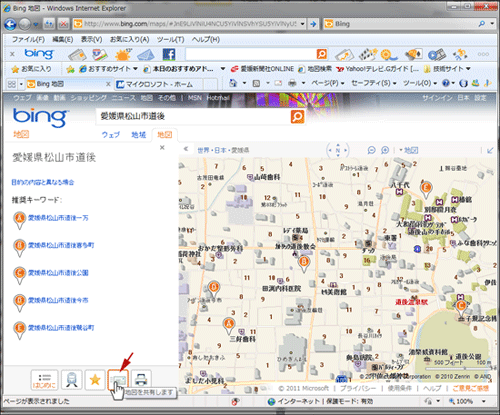The width and height of the screenshot is (500, 415).
Task: Click marker A on the map
Action: (229, 326)
